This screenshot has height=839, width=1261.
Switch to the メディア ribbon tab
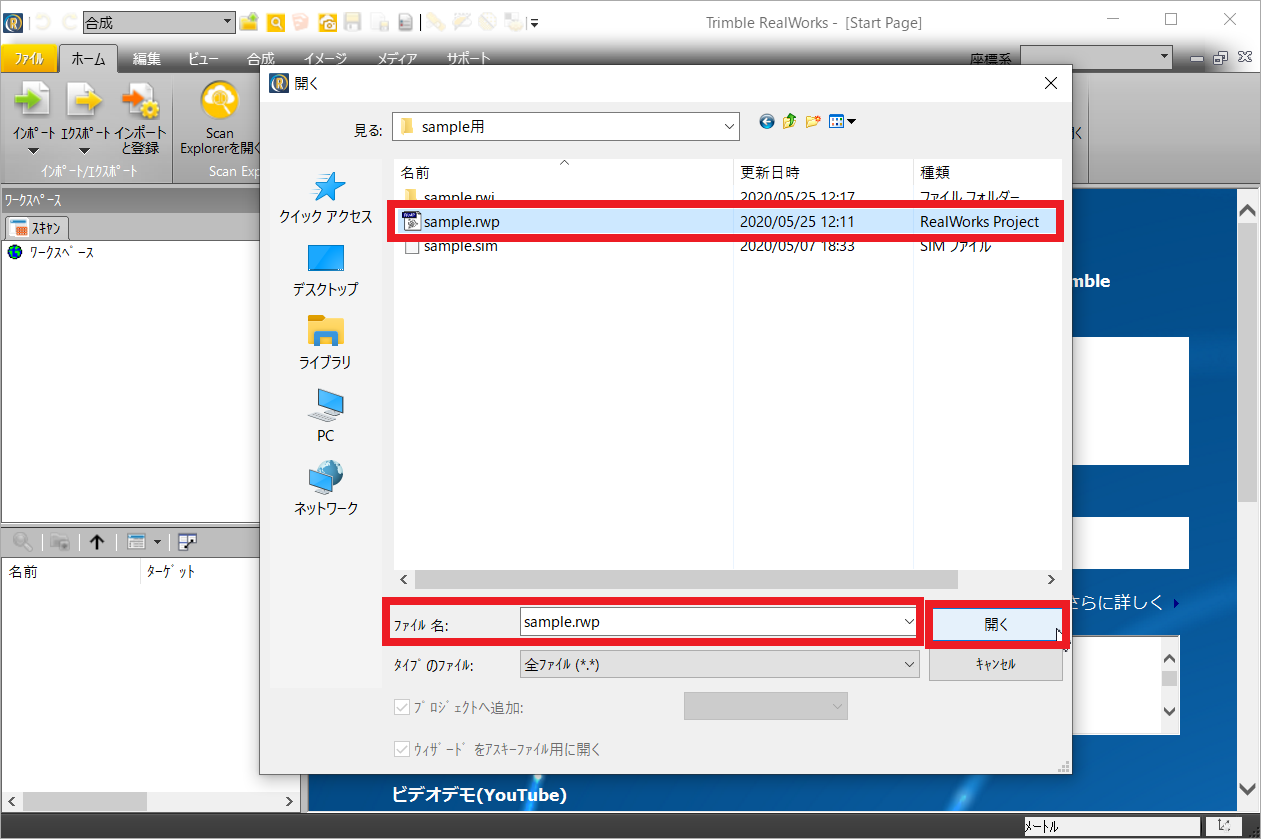(397, 59)
